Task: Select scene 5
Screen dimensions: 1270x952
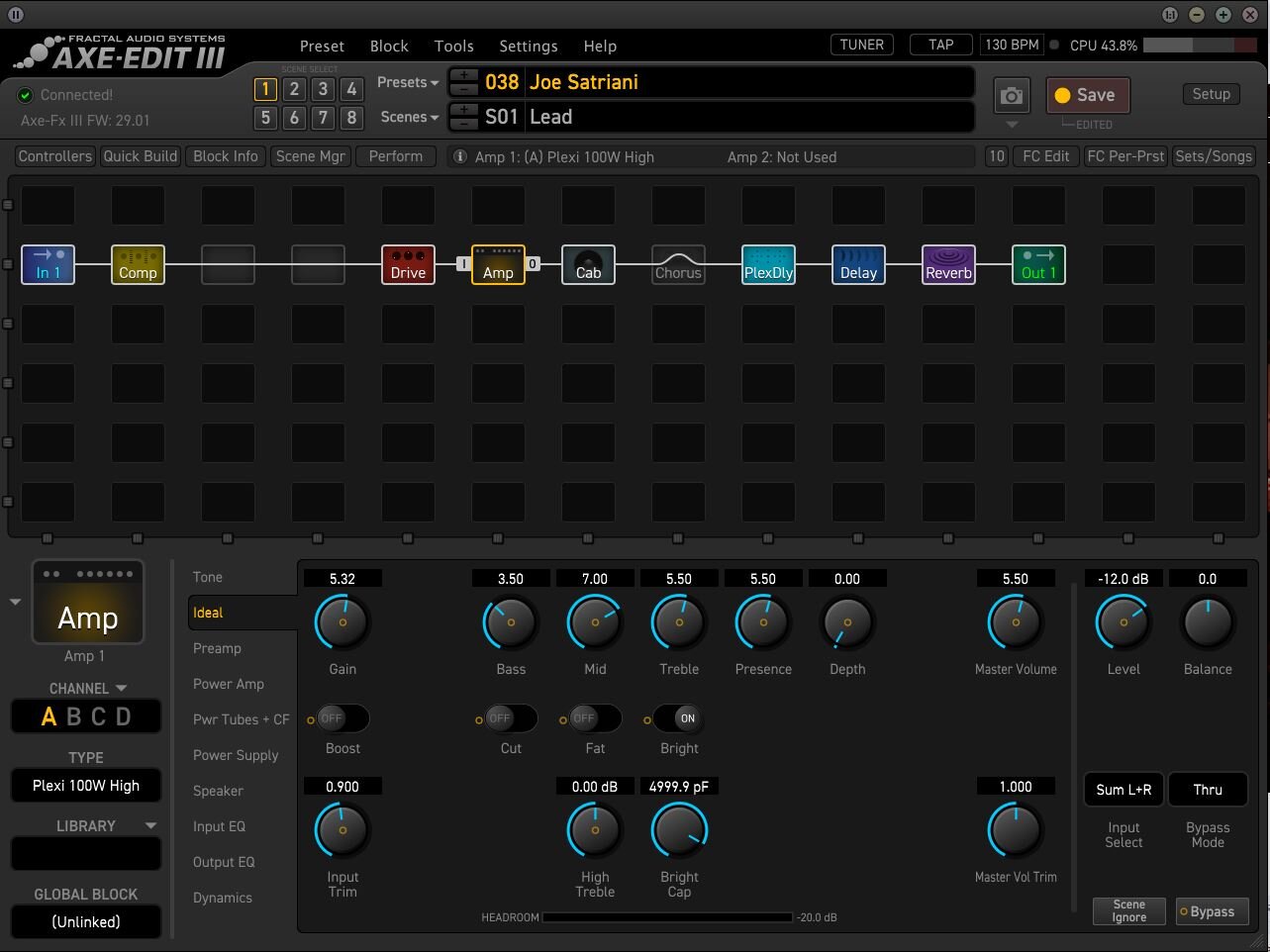Action: point(265,118)
